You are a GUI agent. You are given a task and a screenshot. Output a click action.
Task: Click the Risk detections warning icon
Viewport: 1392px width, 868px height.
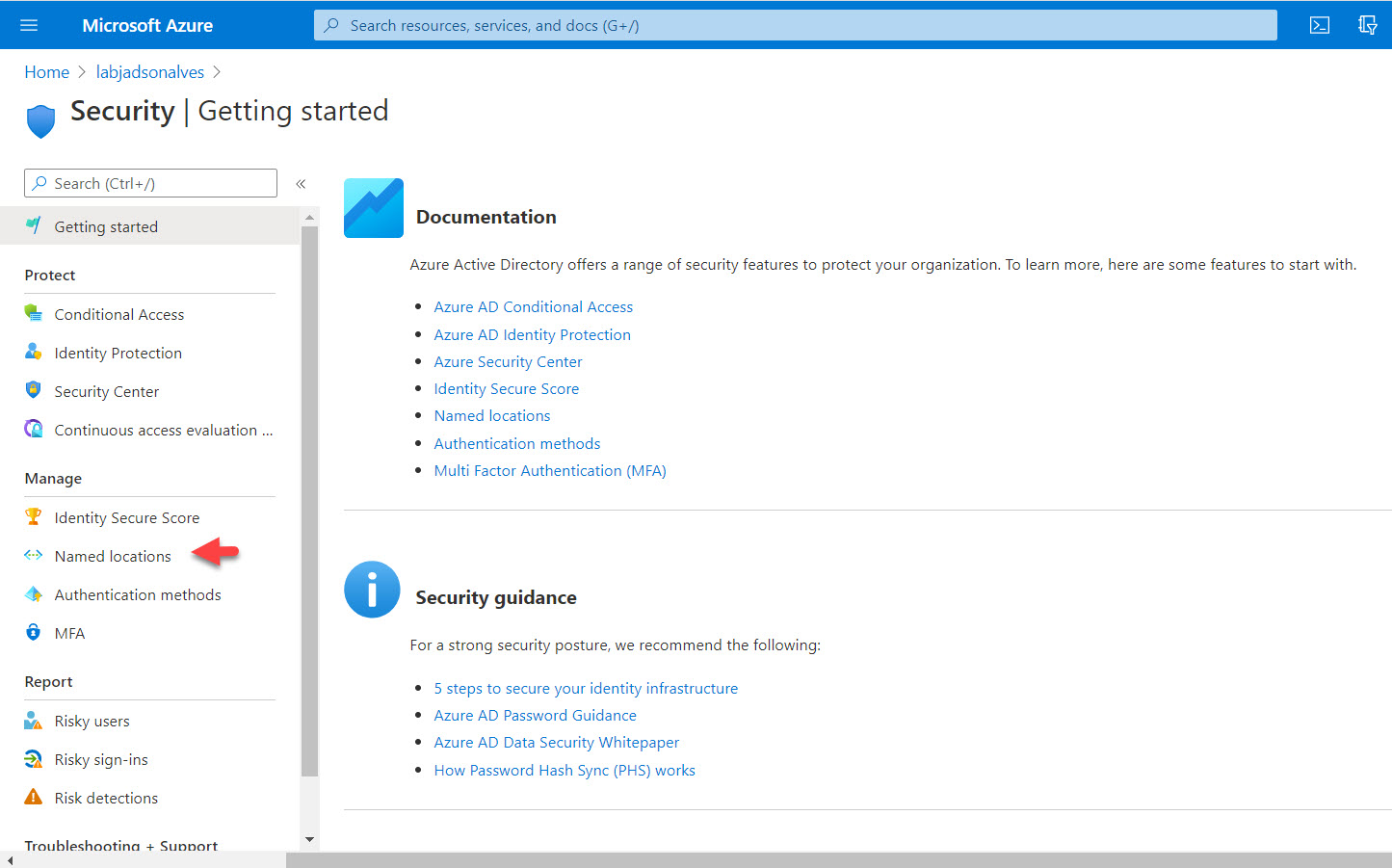click(x=34, y=798)
